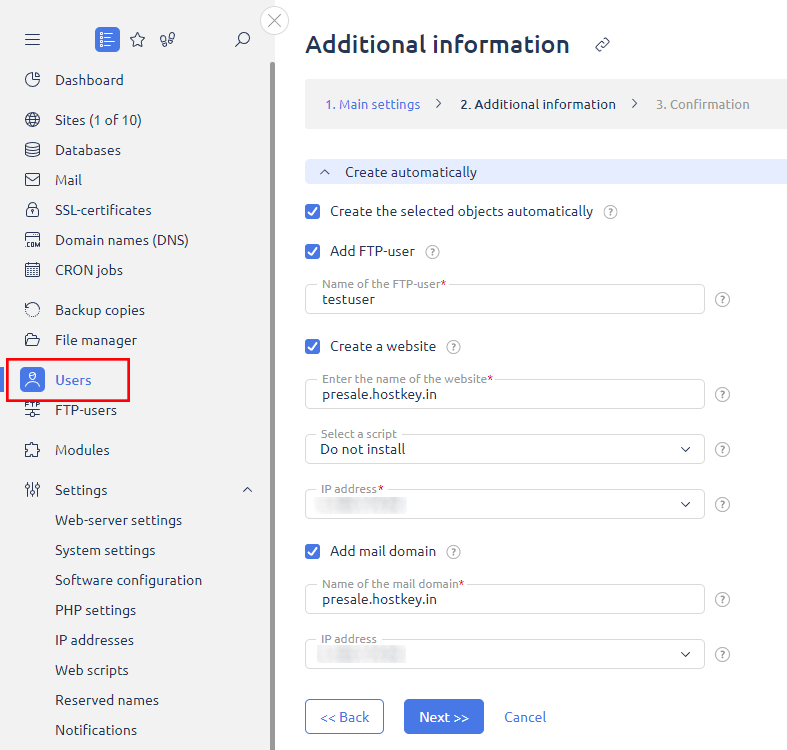Screen dimensions: 787x750
Task: Disable the Add mail domain checkbox
Action: pos(313,551)
